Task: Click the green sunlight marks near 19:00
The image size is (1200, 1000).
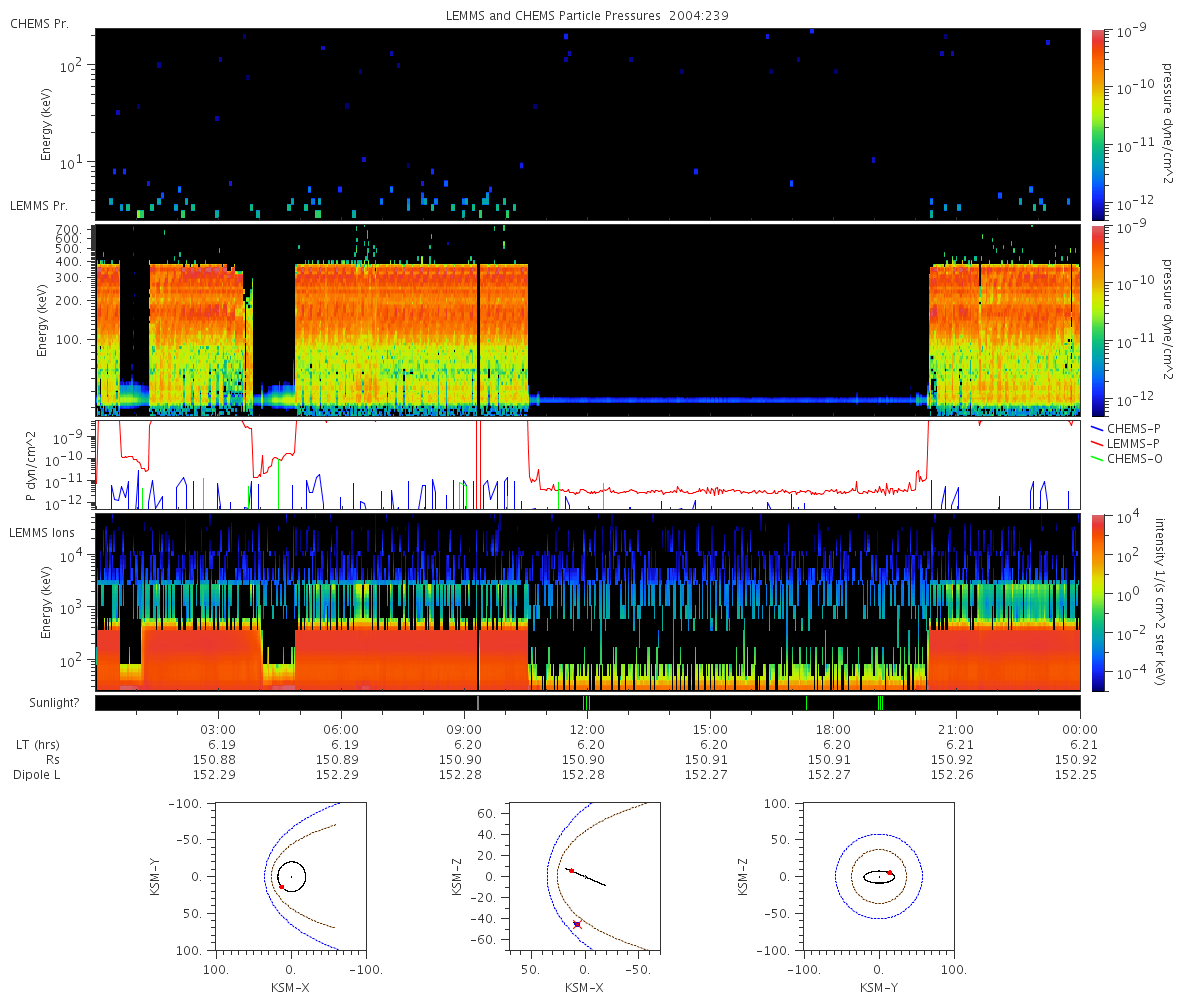Action: point(880,703)
